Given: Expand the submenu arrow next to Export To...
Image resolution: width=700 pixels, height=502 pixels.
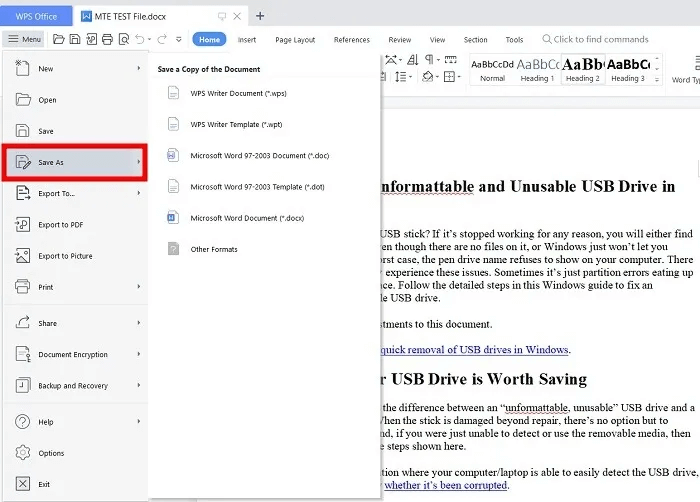Looking at the screenshot, I should (x=139, y=193).
